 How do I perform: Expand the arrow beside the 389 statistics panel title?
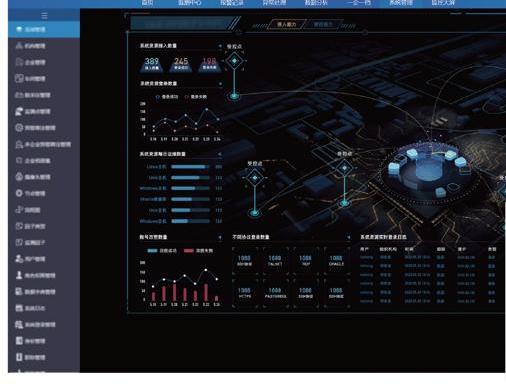point(220,46)
